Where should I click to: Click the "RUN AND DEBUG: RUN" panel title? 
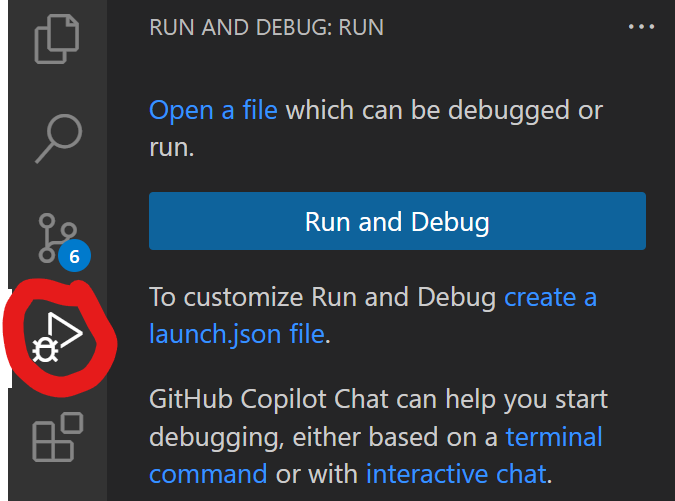[x=266, y=27]
